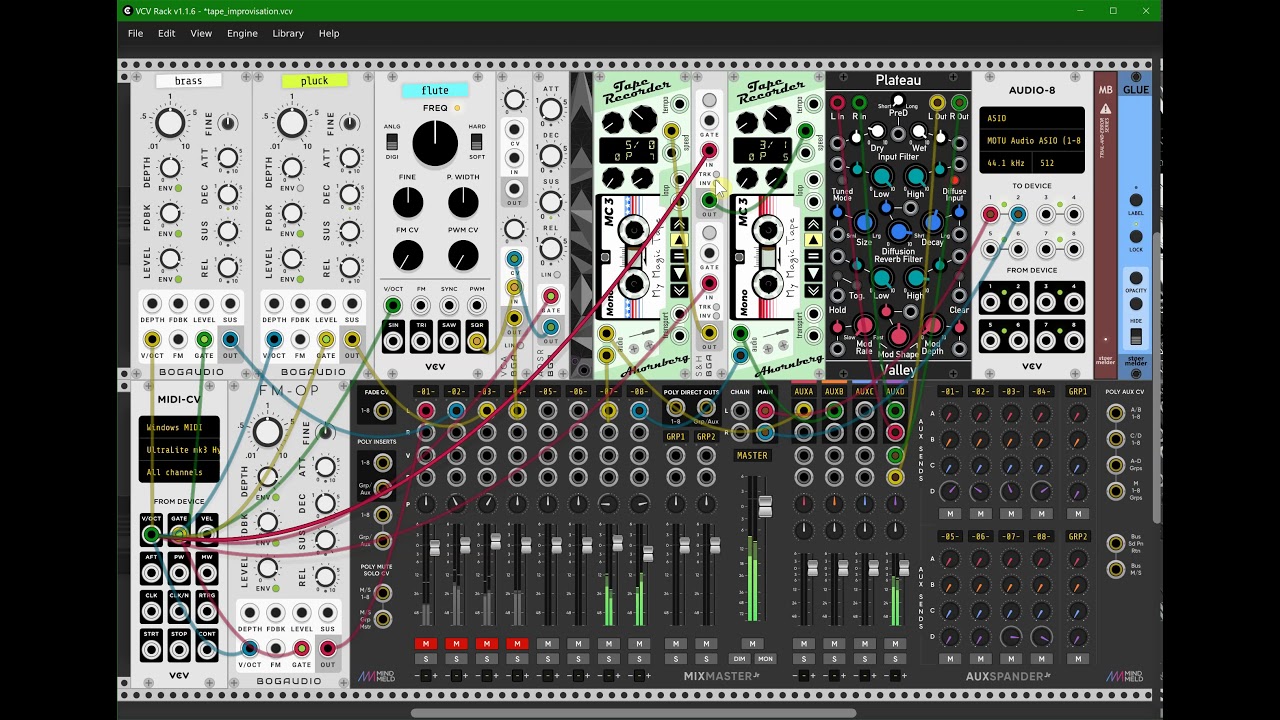Unmute MixMaster channel 01
The height and width of the screenshot is (720, 1280).
[x=426, y=644]
